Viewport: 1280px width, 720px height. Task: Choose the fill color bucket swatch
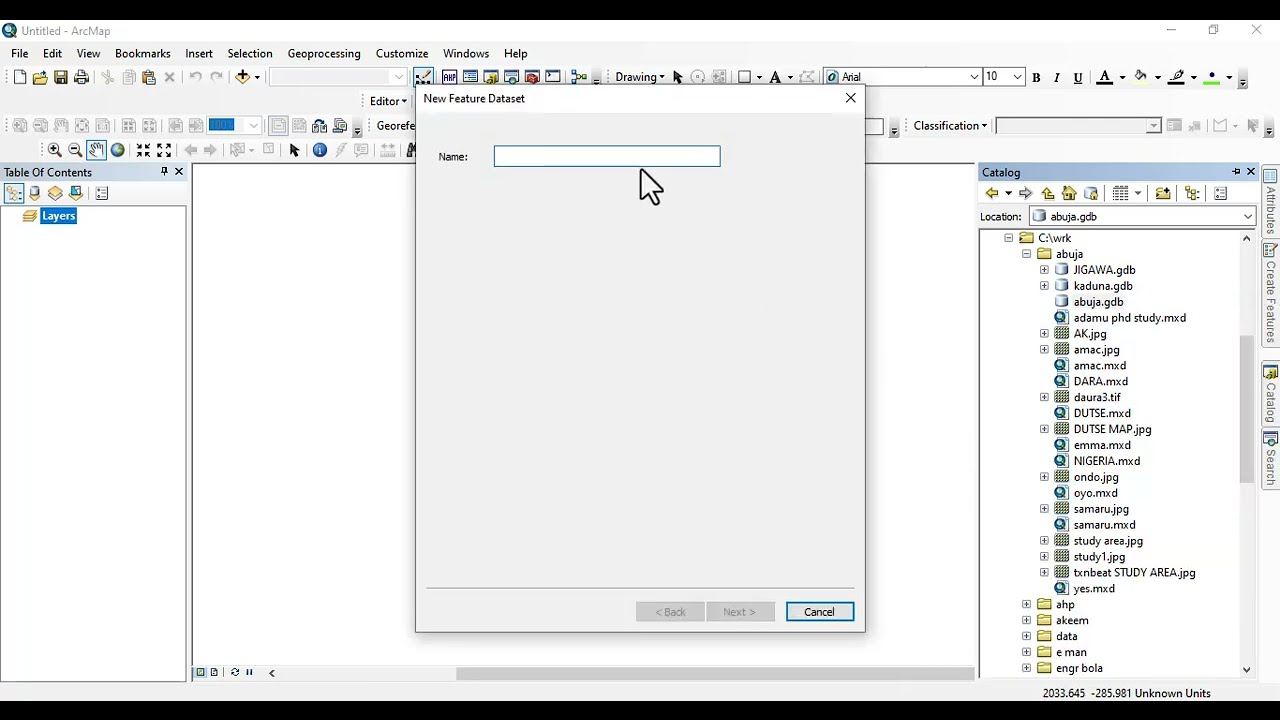[x=1141, y=77]
